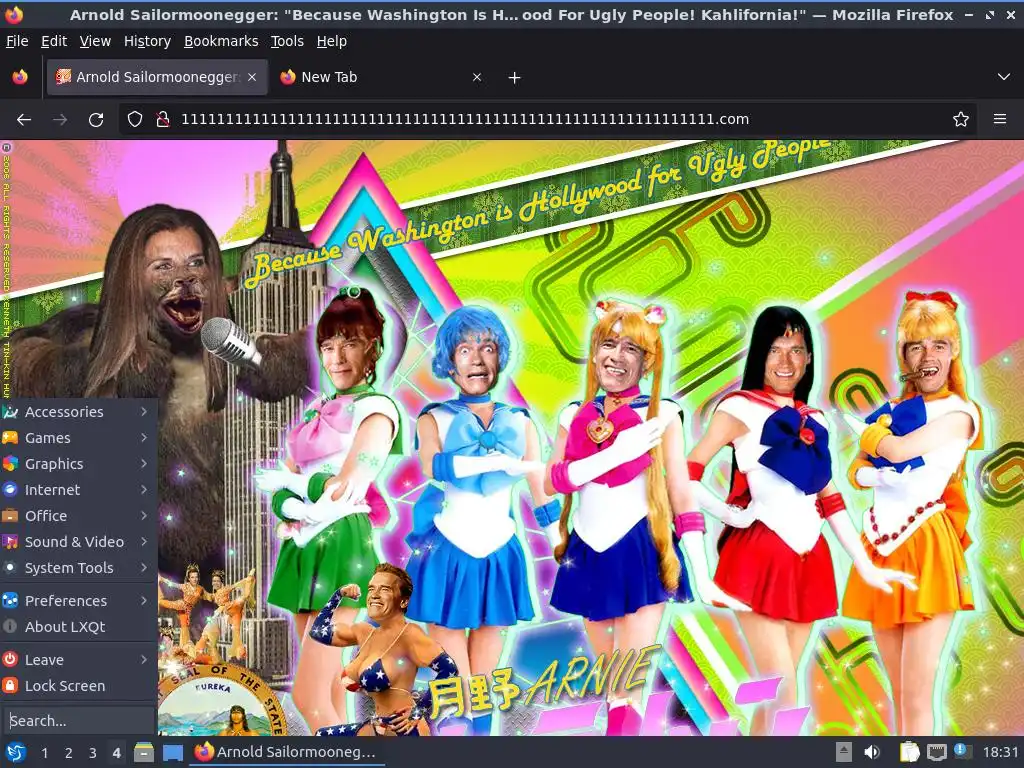This screenshot has width=1024, height=768.
Task: Bookmark this page with the star icon
Action: click(961, 119)
